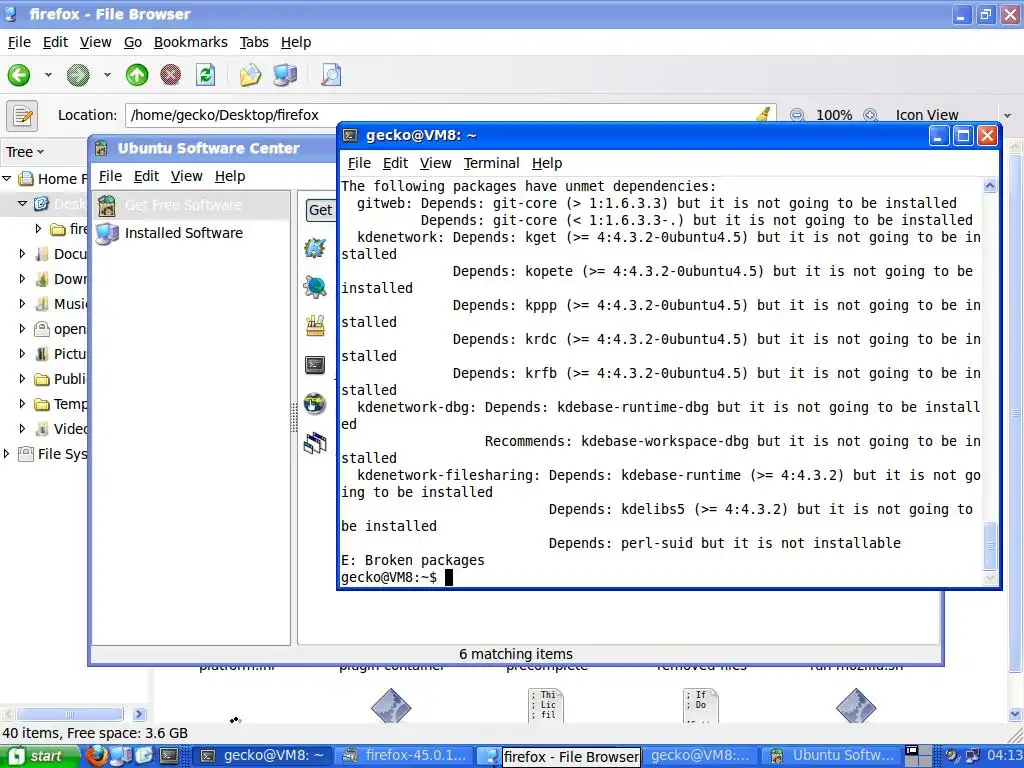Click the red Stop loading icon
This screenshot has height=768, width=1024.
[170, 75]
